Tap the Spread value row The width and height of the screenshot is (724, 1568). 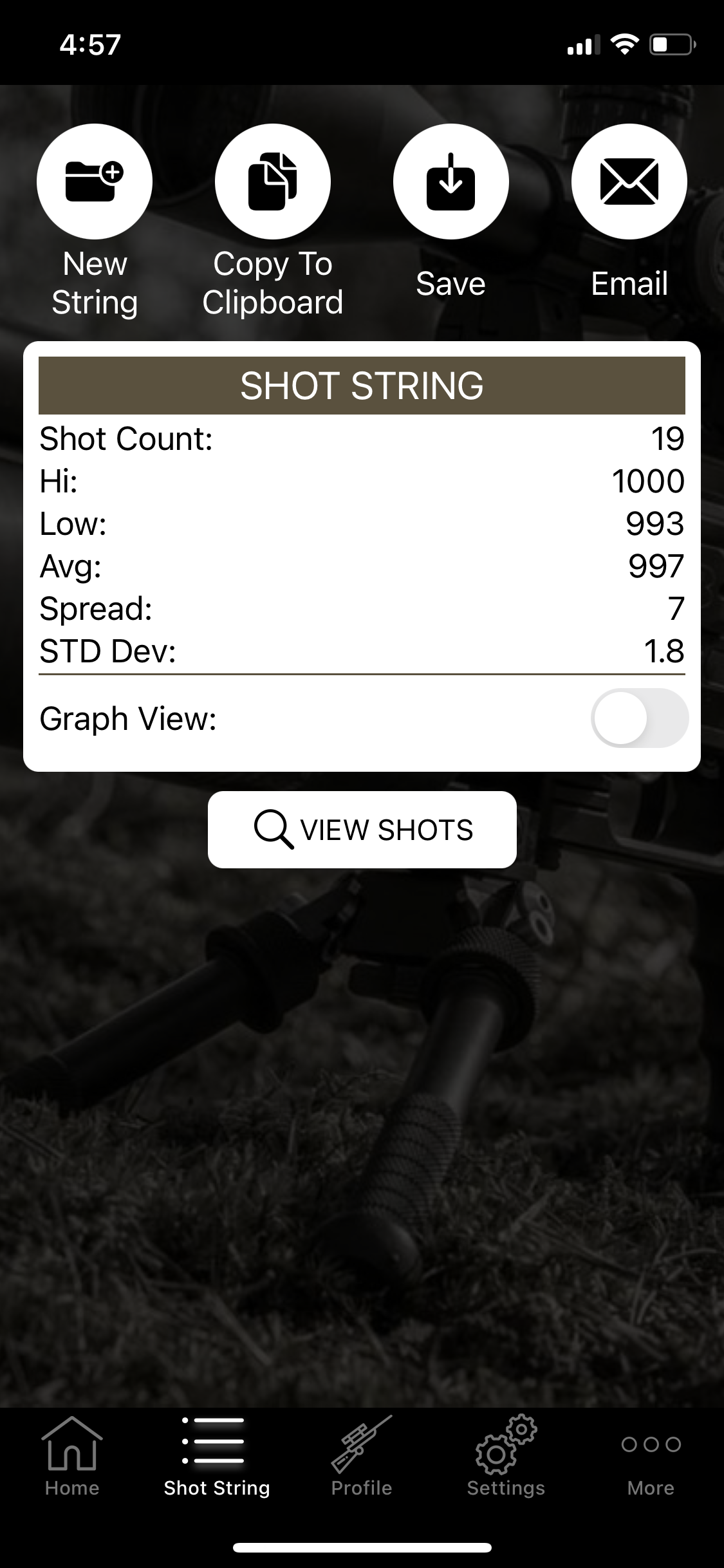tap(362, 609)
